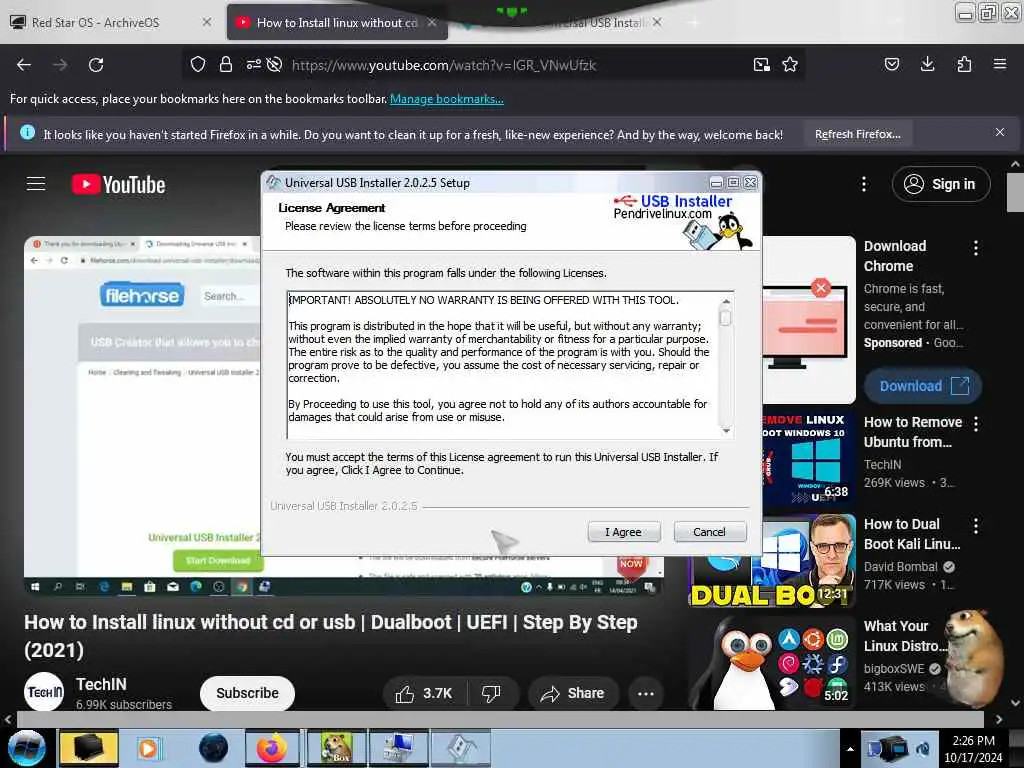This screenshot has width=1024, height=768.
Task: Switch to Red Star OS - ArchiveOS tab
Action: [95, 23]
